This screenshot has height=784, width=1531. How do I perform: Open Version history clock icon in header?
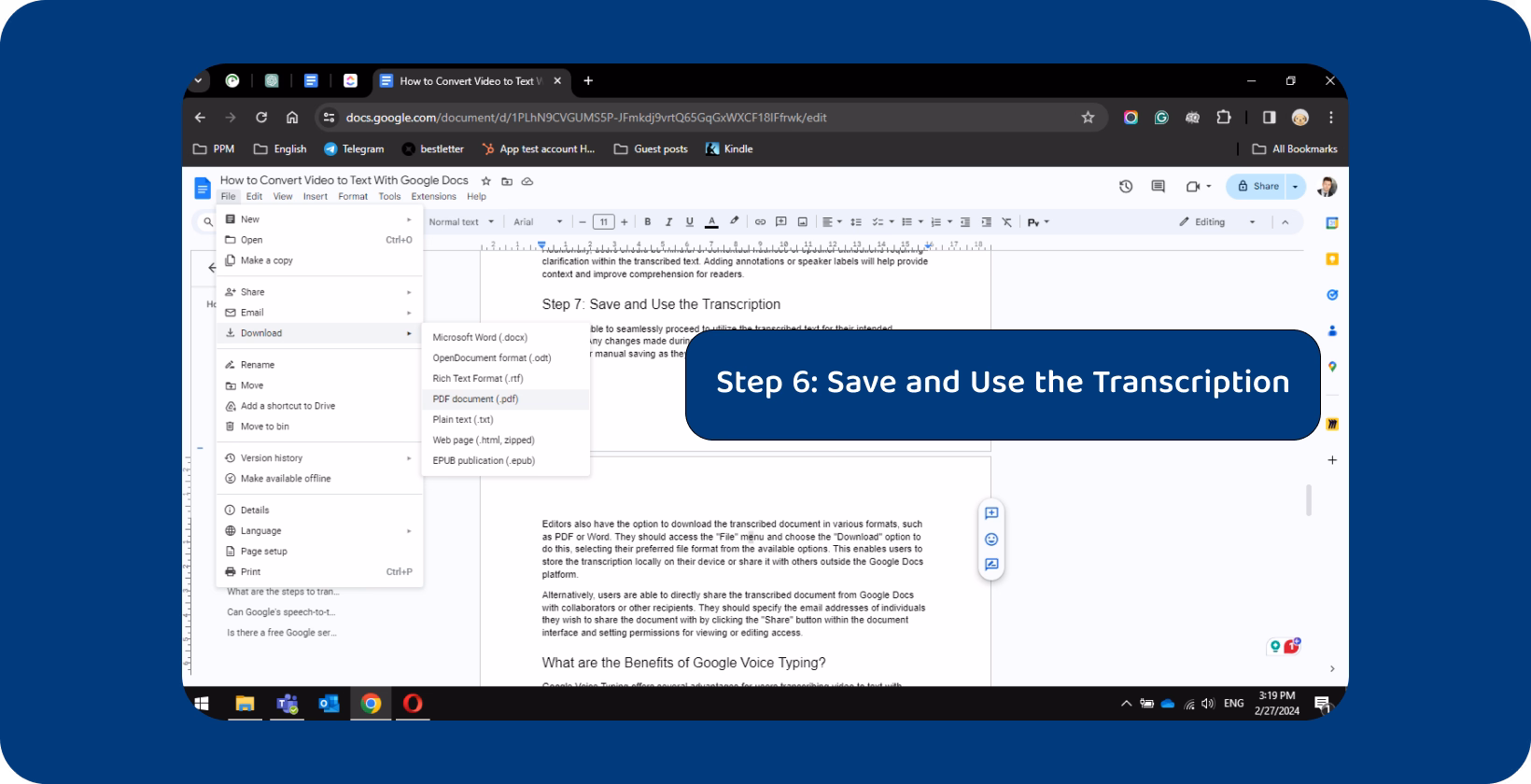[1126, 187]
